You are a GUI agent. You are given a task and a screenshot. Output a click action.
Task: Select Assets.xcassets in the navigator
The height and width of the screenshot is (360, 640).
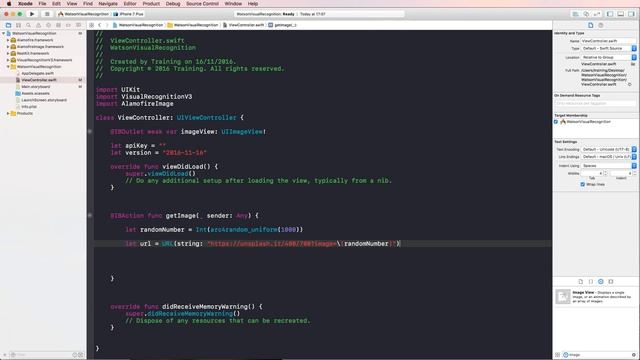pyautogui.click(x=36, y=93)
